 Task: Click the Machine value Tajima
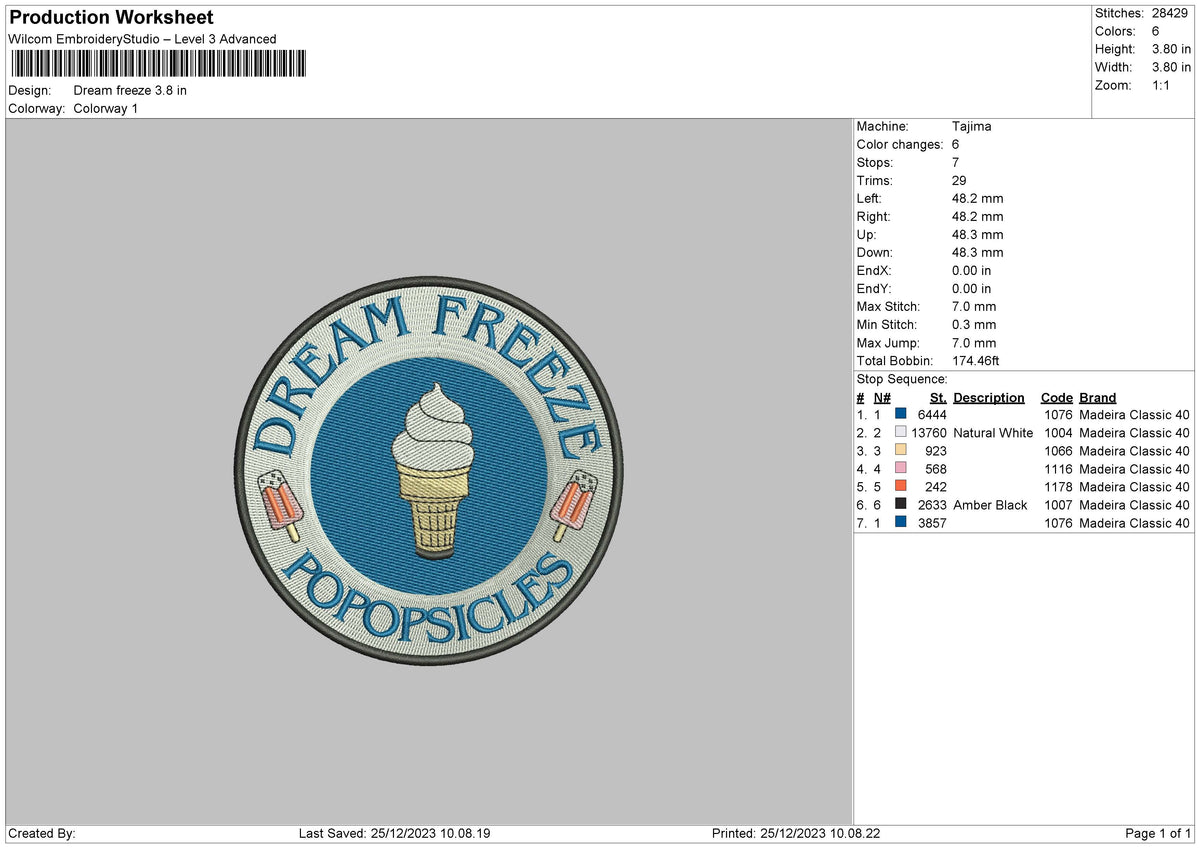(972, 127)
